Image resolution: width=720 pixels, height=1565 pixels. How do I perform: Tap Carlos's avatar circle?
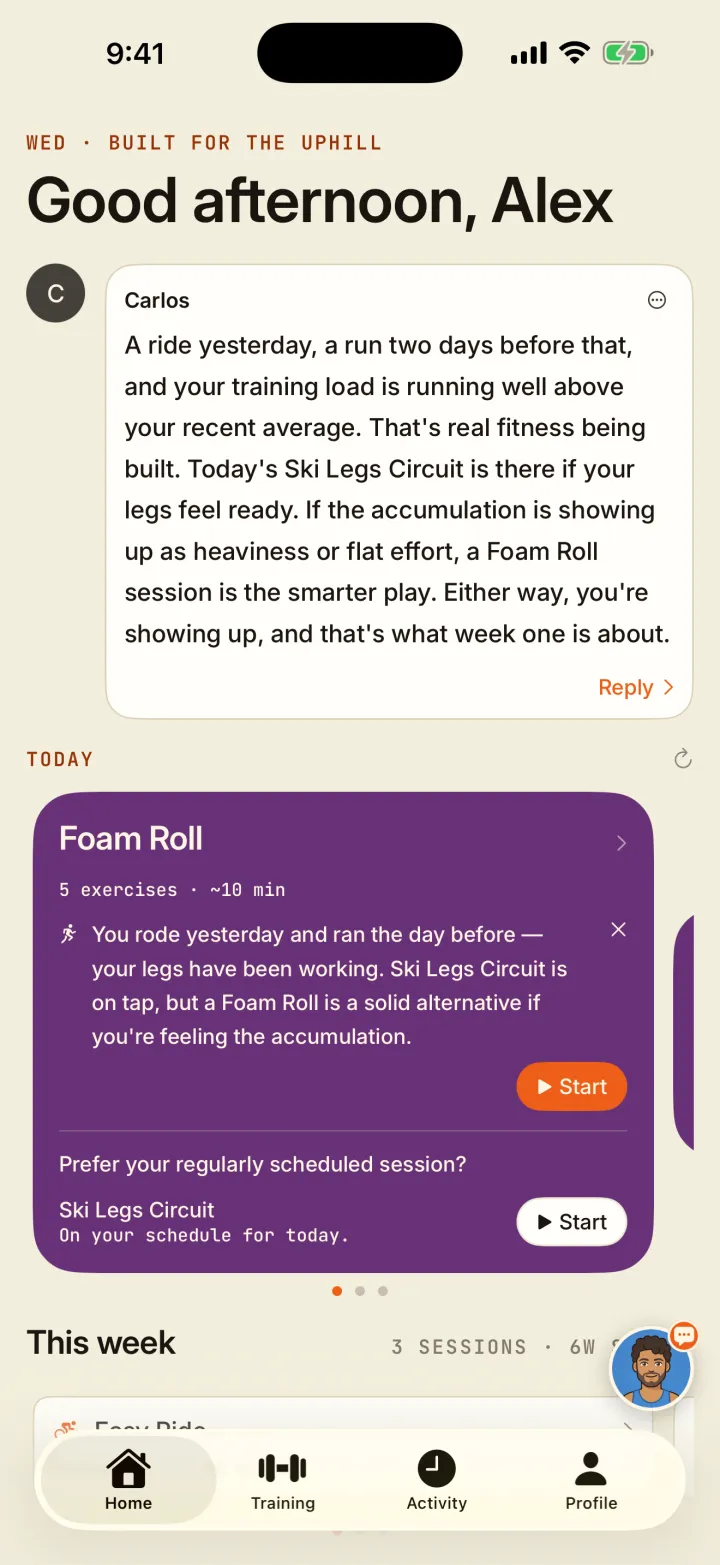click(56, 293)
